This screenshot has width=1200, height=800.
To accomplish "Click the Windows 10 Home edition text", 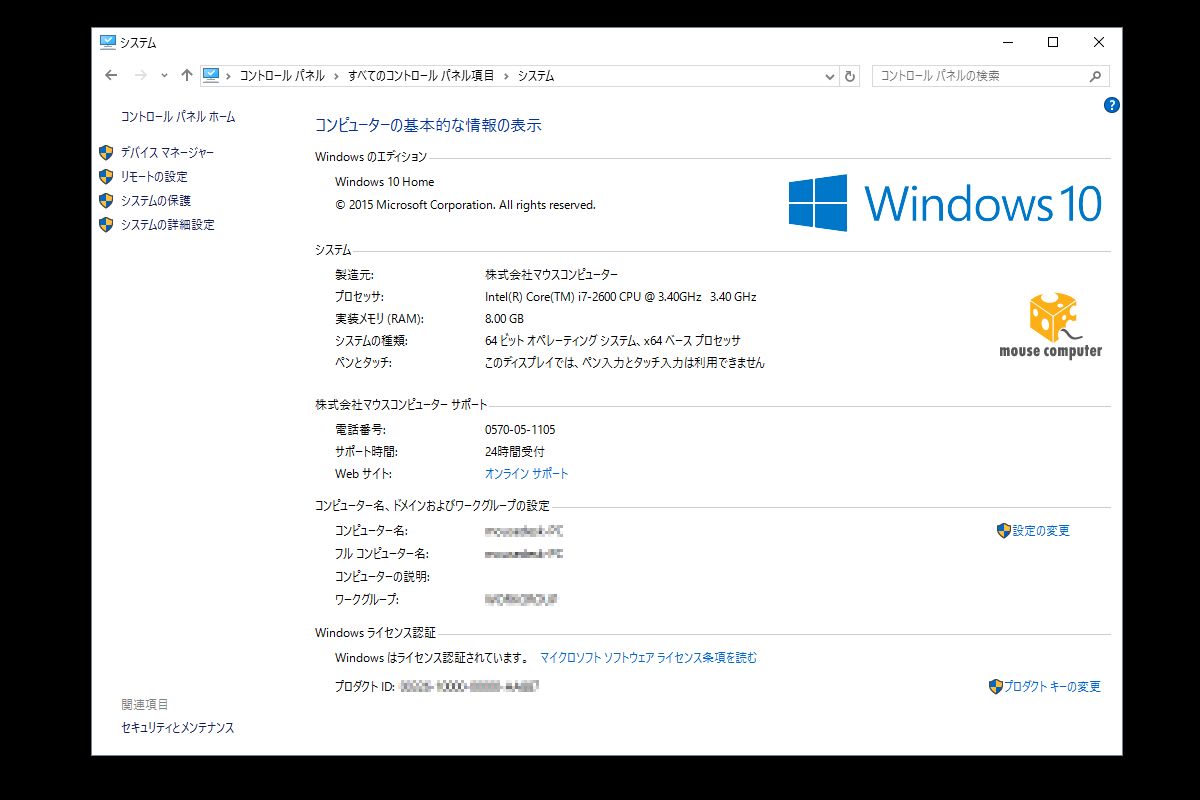I will tap(385, 182).
